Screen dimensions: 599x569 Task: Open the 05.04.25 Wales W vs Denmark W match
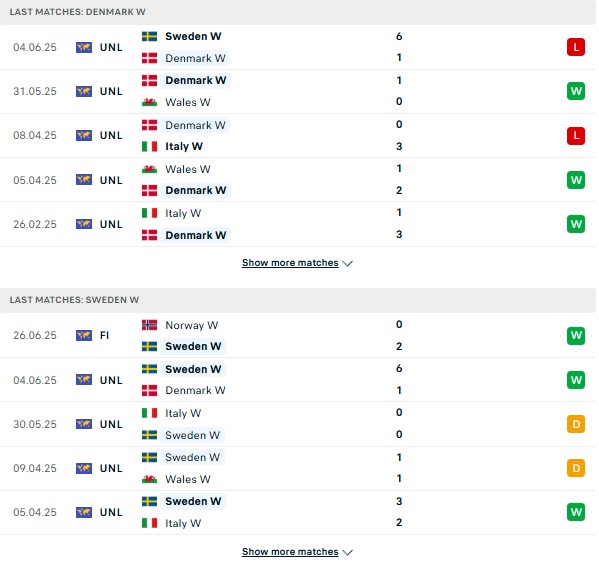point(298,180)
